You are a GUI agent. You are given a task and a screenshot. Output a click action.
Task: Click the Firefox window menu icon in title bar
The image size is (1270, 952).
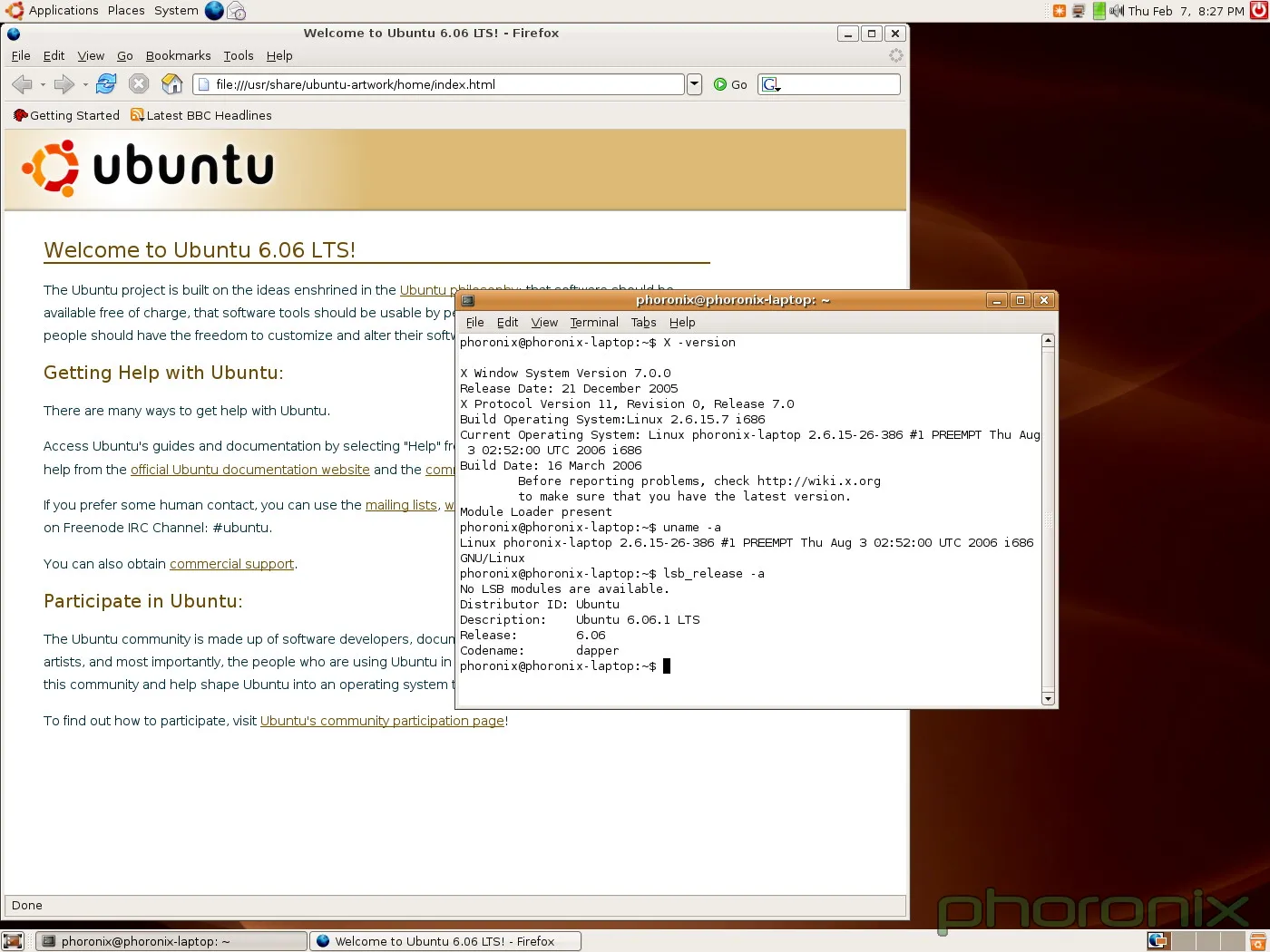(14, 34)
